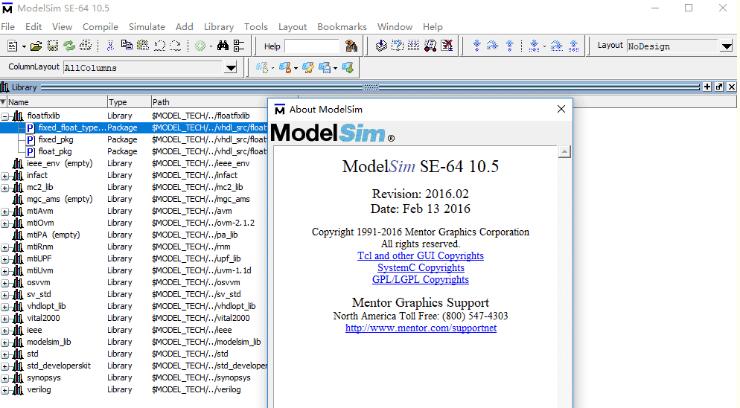Select the std_developerskit library row
This screenshot has height=408, width=740.
(134, 366)
